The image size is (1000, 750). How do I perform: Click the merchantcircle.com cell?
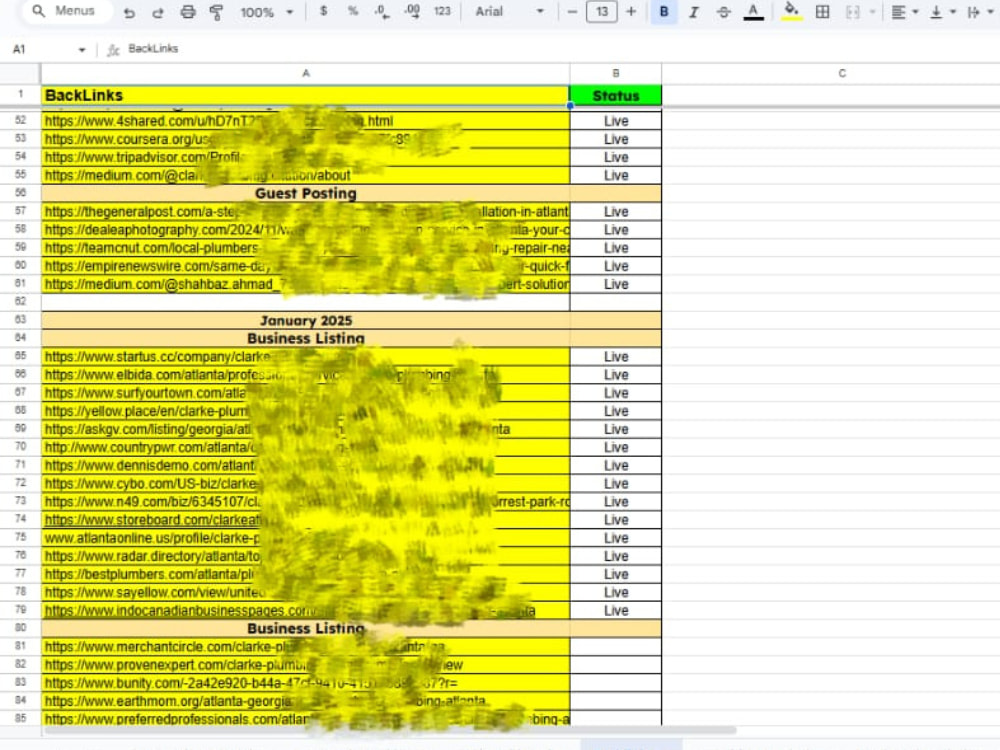tap(305, 647)
